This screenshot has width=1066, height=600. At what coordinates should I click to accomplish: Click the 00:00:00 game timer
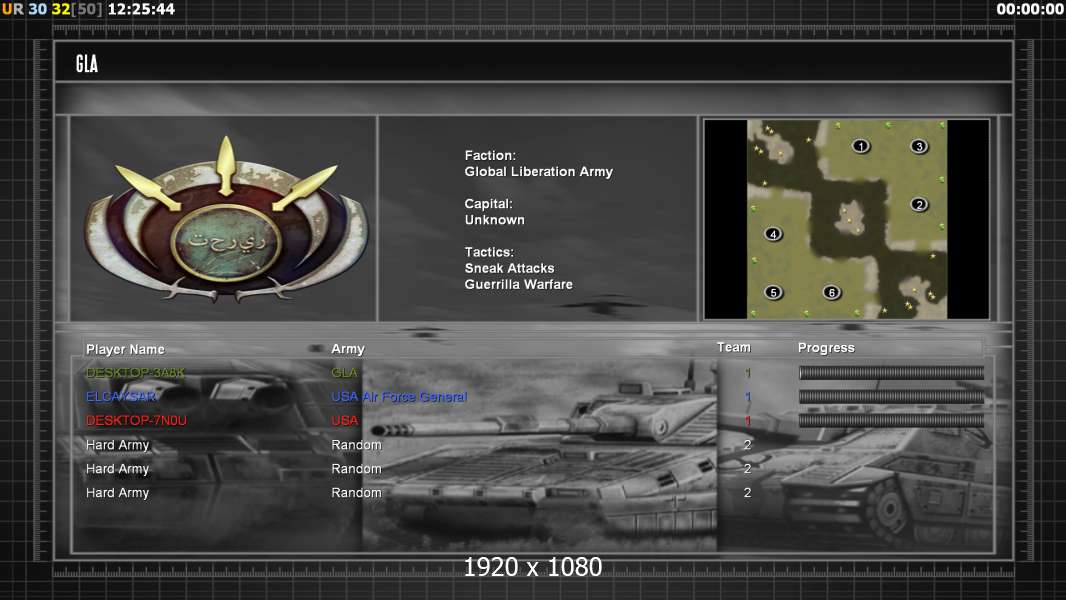pyautogui.click(x=1029, y=10)
